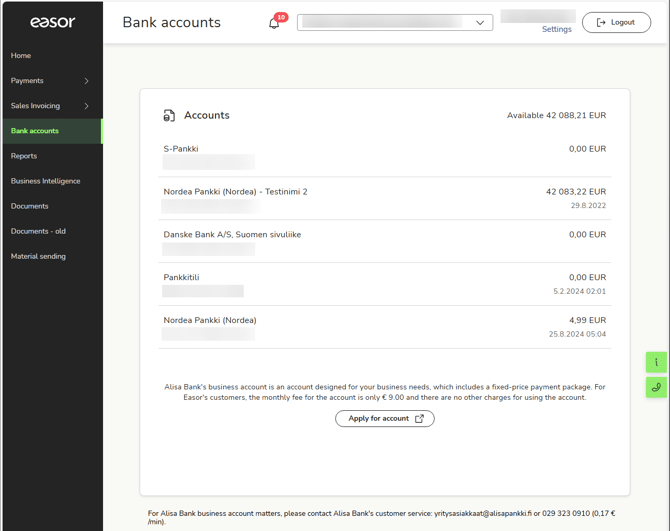This screenshot has height=531, width=670.
Task: Click the 5.2.2024 02:01 timestamp
Action: click(579, 291)
